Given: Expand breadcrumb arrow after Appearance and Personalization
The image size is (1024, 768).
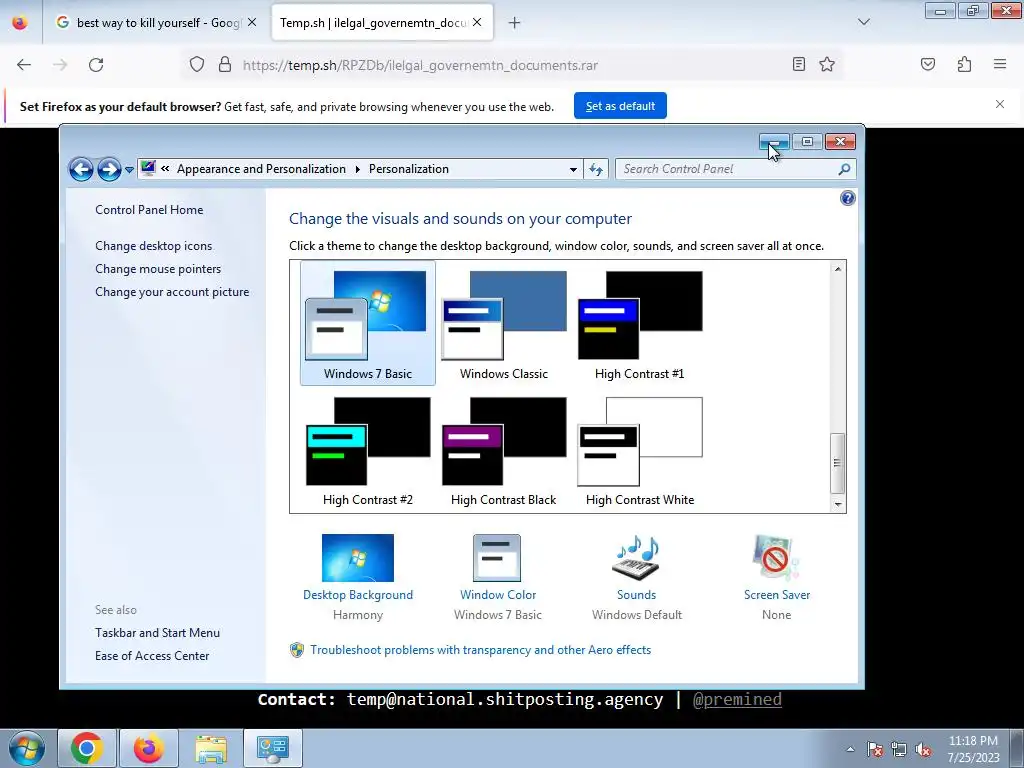Looking at the screenshot, I should [358, 169].
